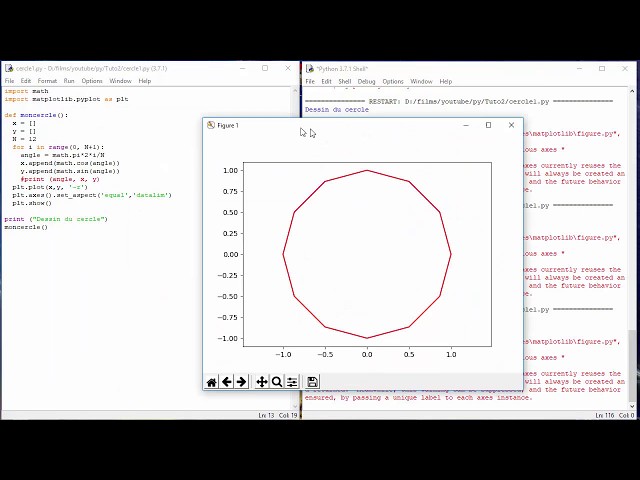Save the figure with the floppy disk icon
The height and width of the screenshot is (480, 640).
point(312,382)
